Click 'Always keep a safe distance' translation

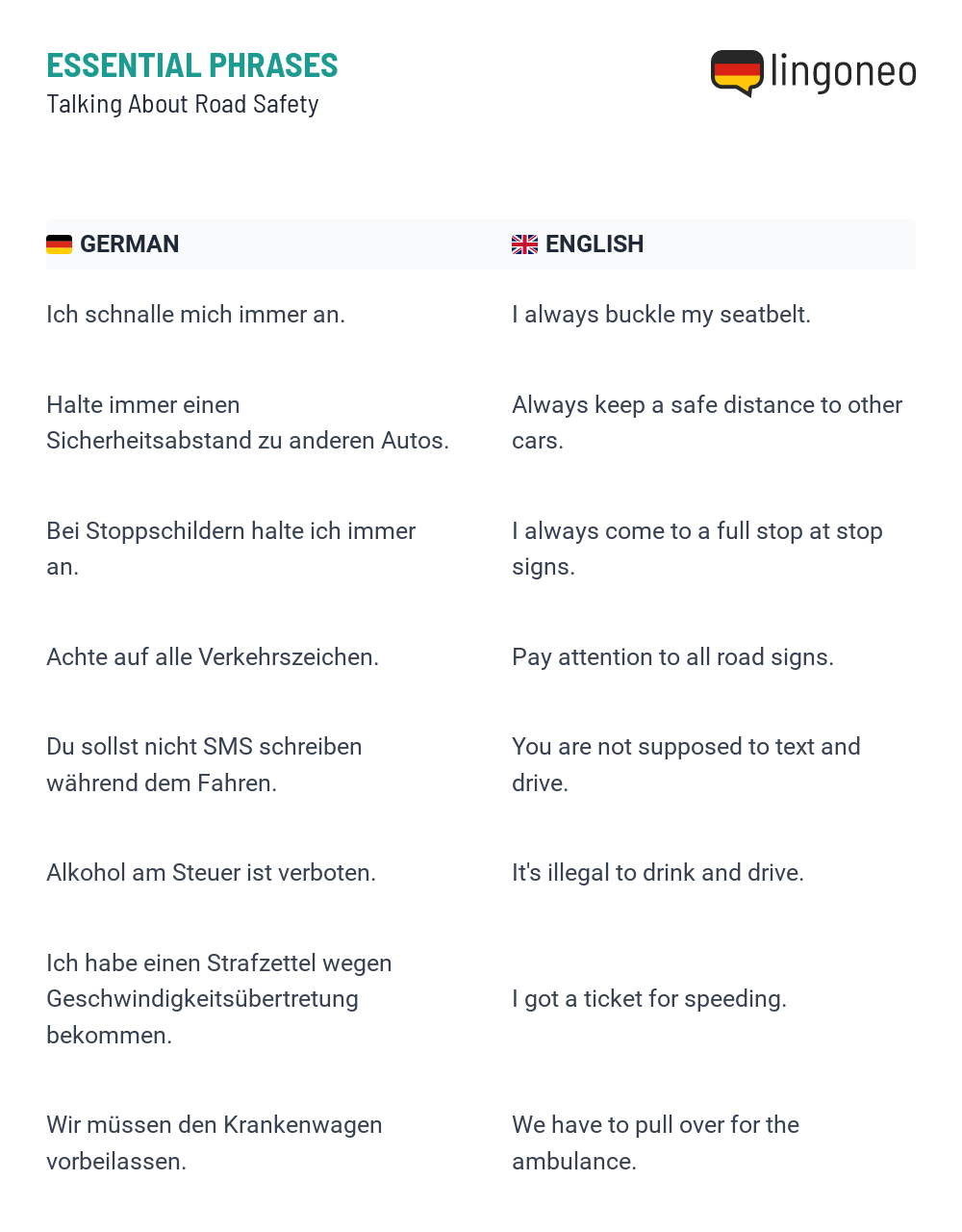(707, 423)
